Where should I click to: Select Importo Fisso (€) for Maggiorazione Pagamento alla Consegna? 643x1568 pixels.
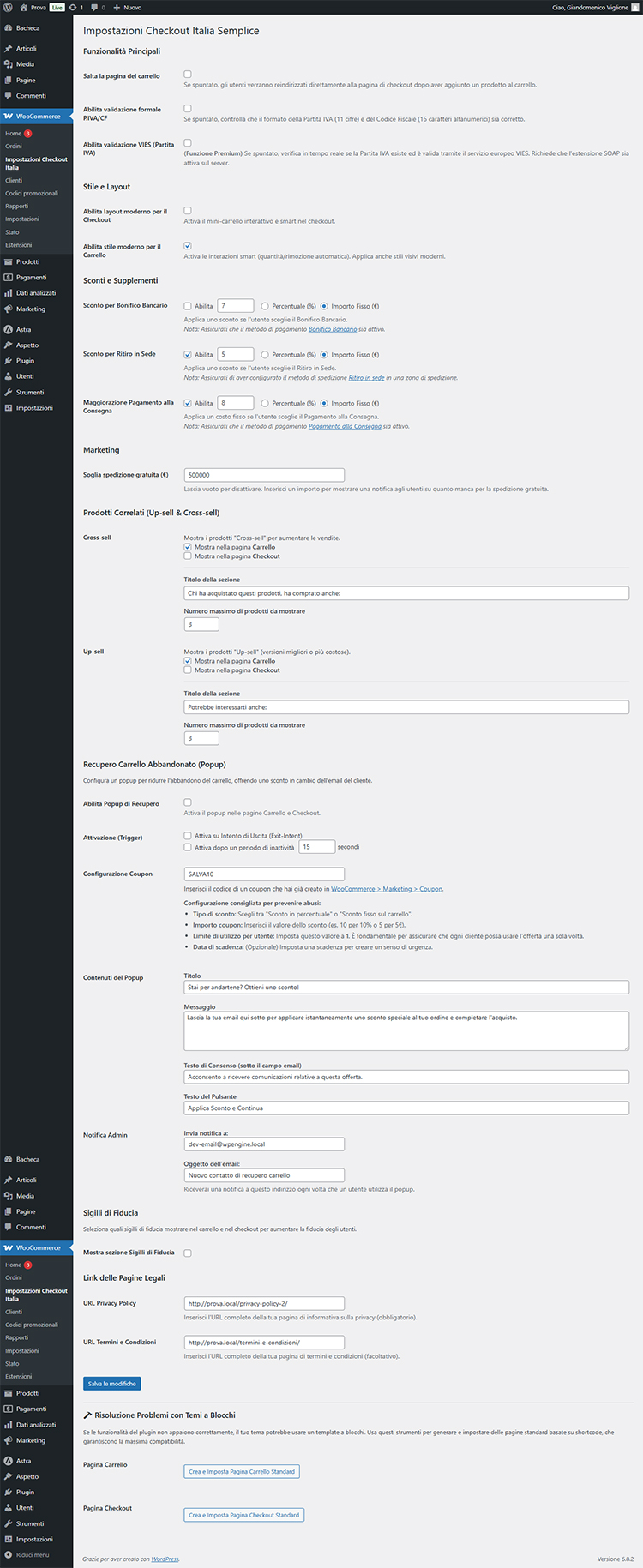click(x=324, y=403)
